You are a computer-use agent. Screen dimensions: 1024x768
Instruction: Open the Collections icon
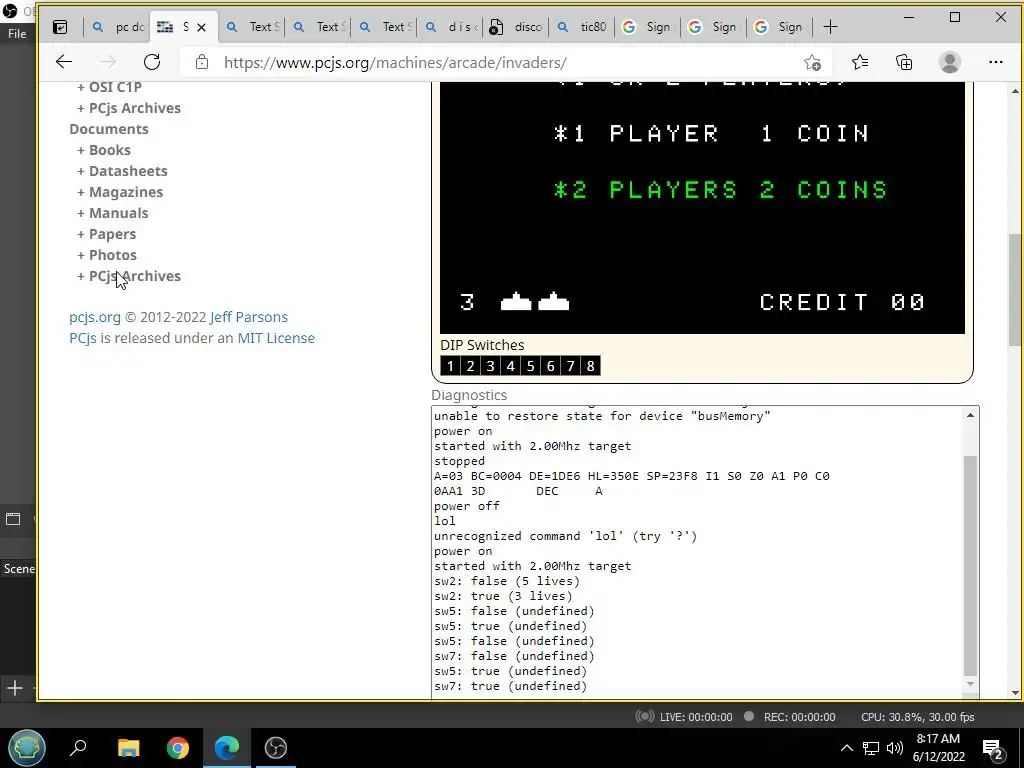click(904, 62)
